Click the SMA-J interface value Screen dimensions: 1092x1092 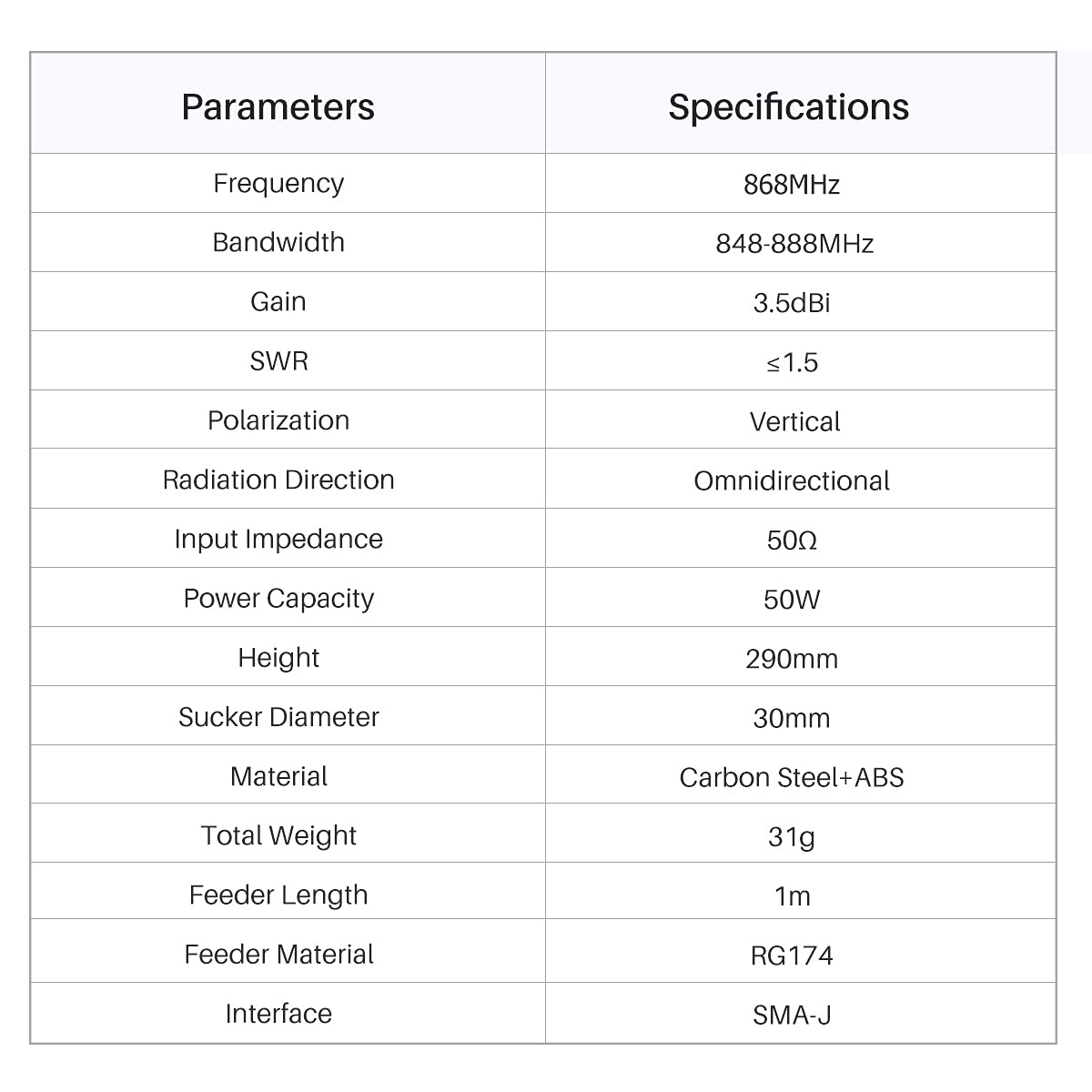pyautogui.click(x=792, y=1015)
